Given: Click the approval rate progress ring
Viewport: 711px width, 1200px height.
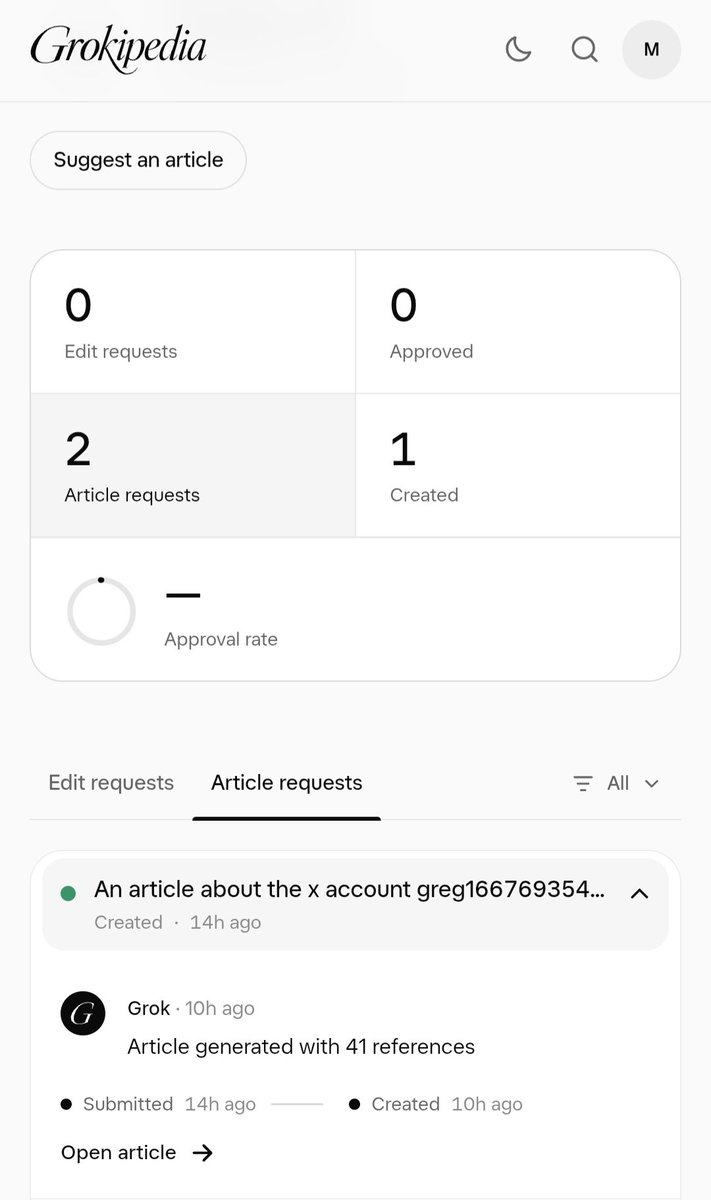Looking at the screenshot, I should tap(101, 611).
